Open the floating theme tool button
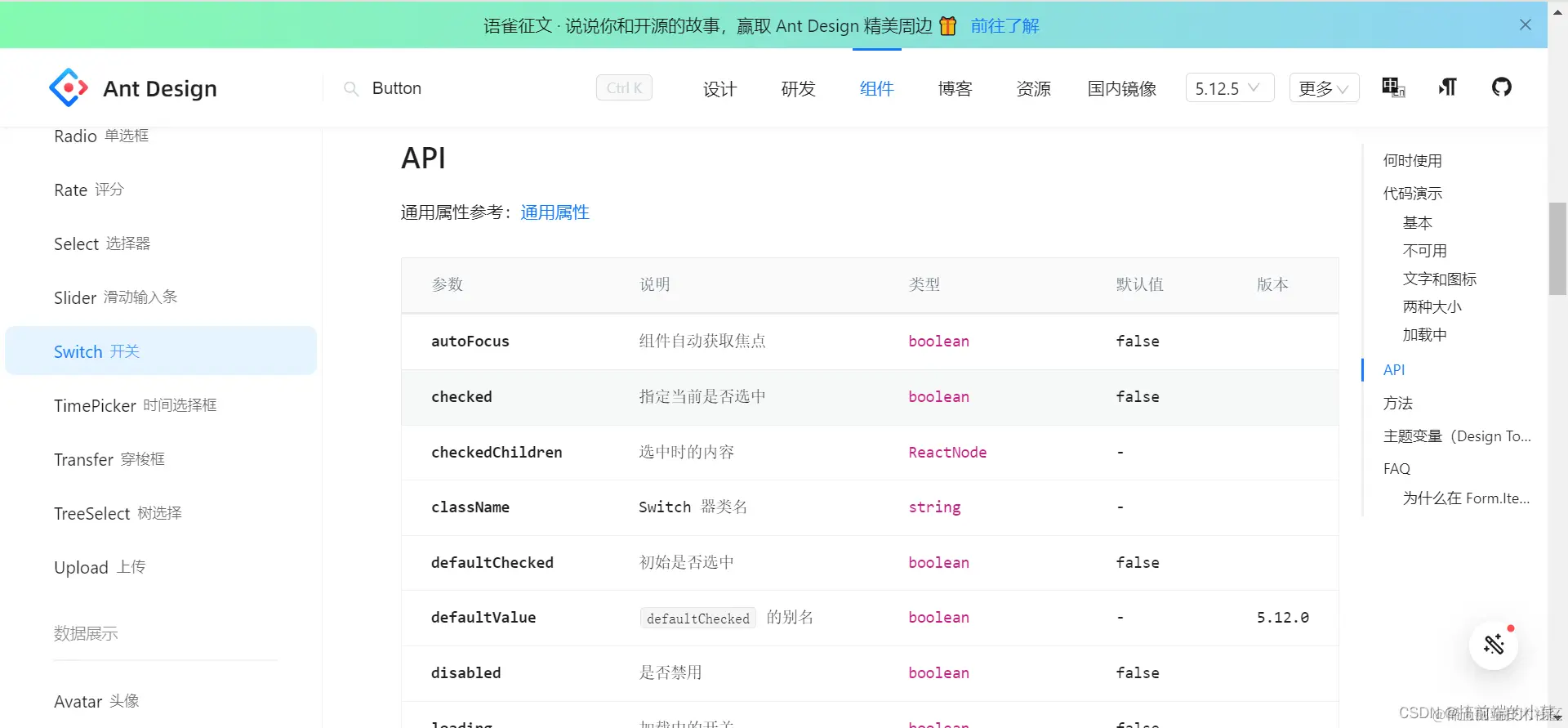 (x=1494, y=645)
